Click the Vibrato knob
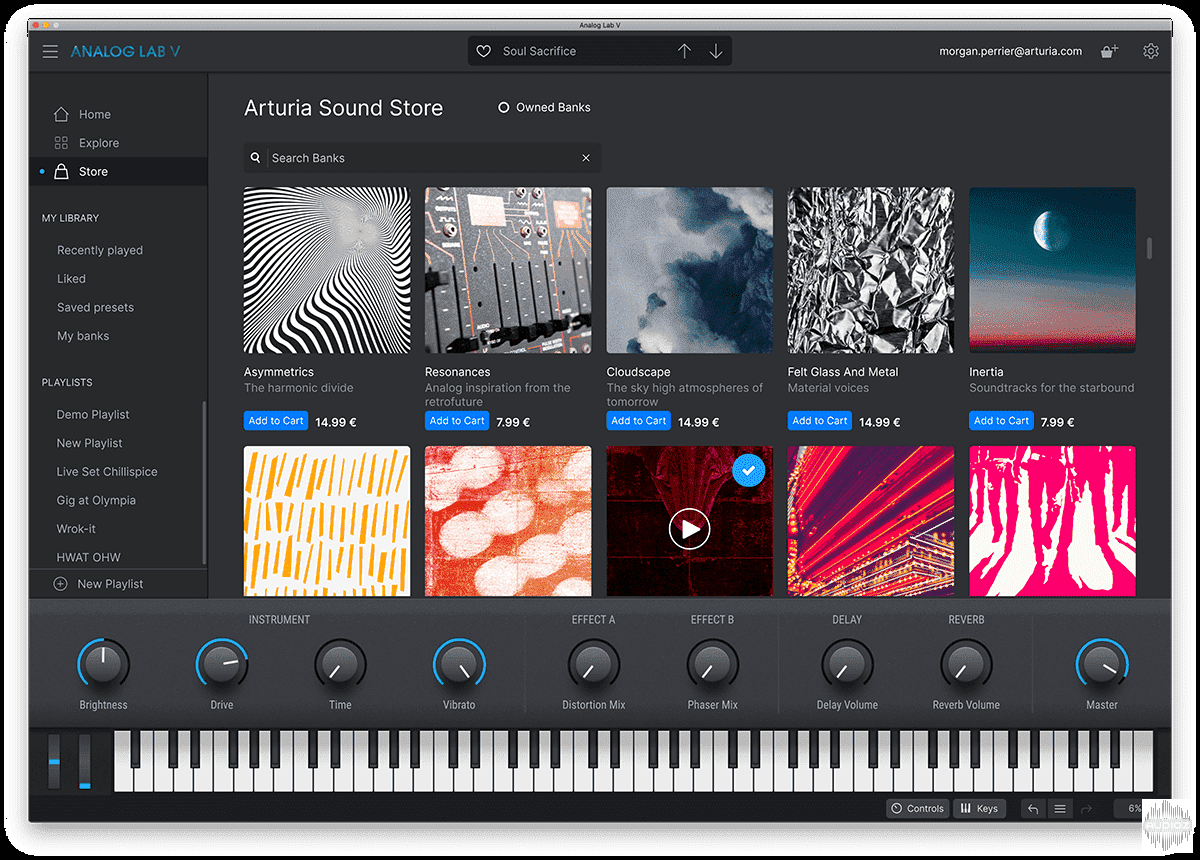The image size is (1200, 860). point(459,664)
